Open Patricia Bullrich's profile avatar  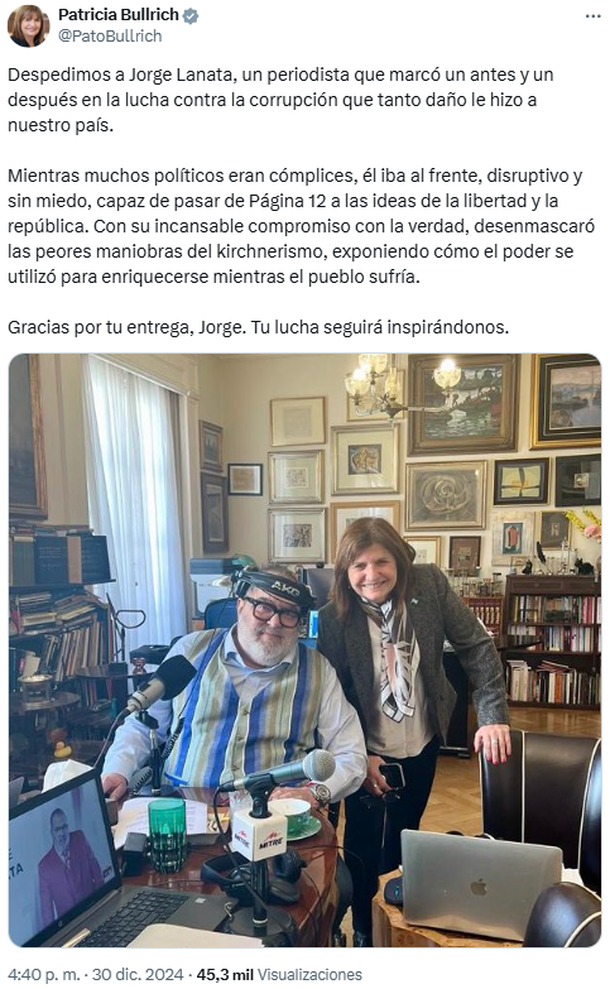28,26
